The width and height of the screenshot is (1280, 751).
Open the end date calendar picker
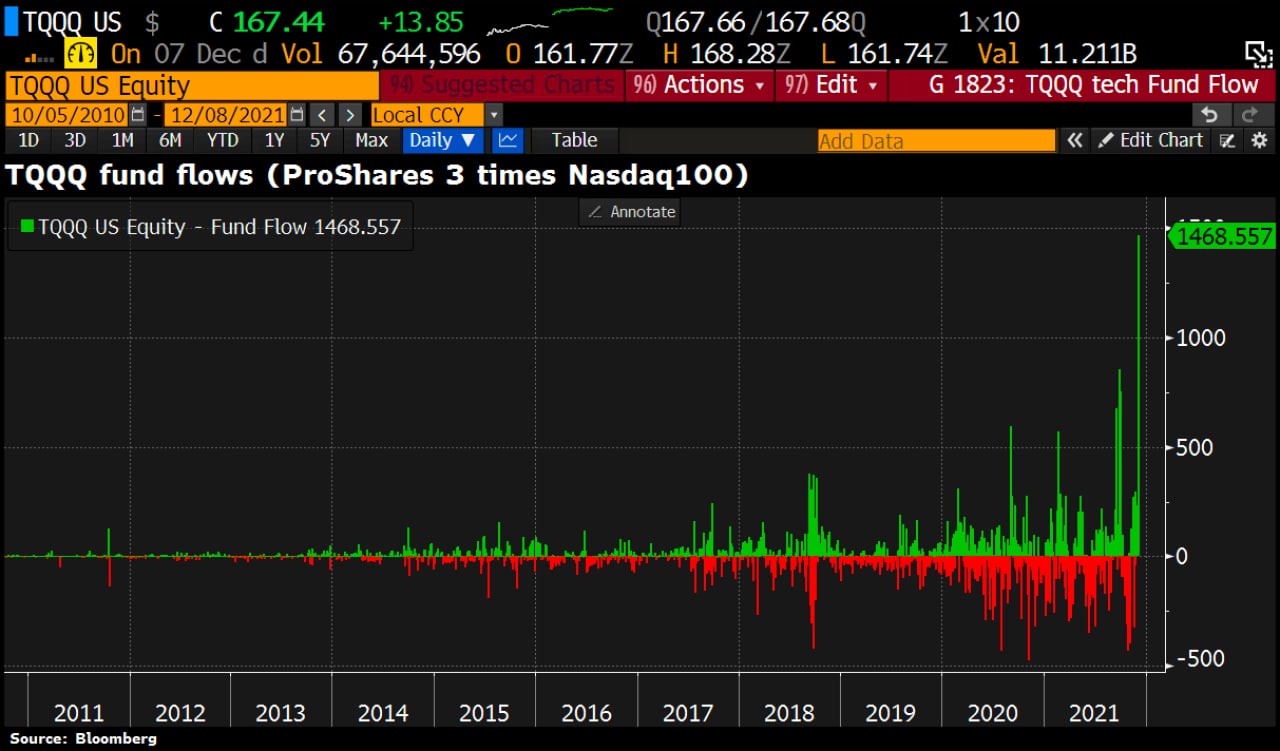(296, 115)
